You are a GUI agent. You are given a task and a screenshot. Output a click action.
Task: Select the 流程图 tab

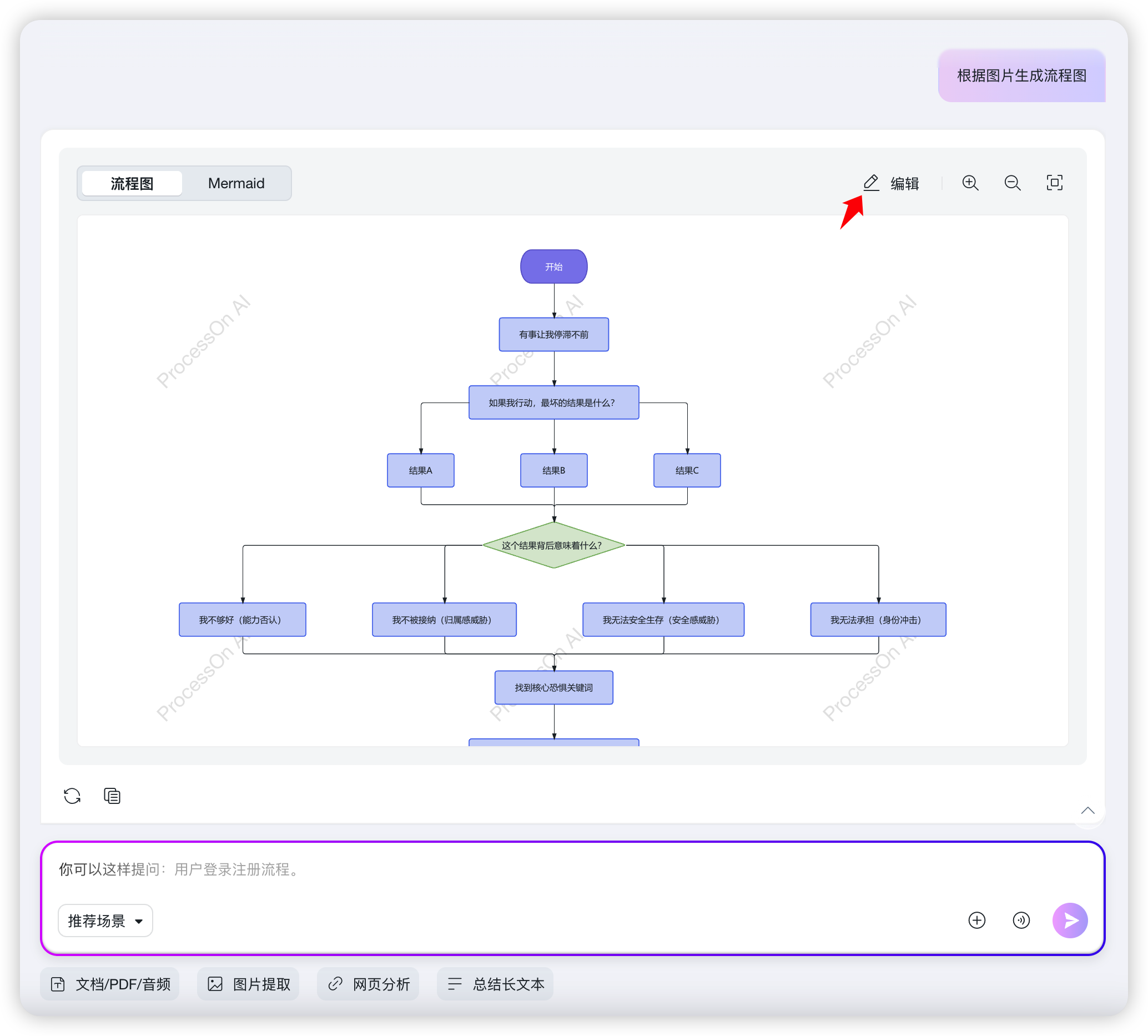132,183
